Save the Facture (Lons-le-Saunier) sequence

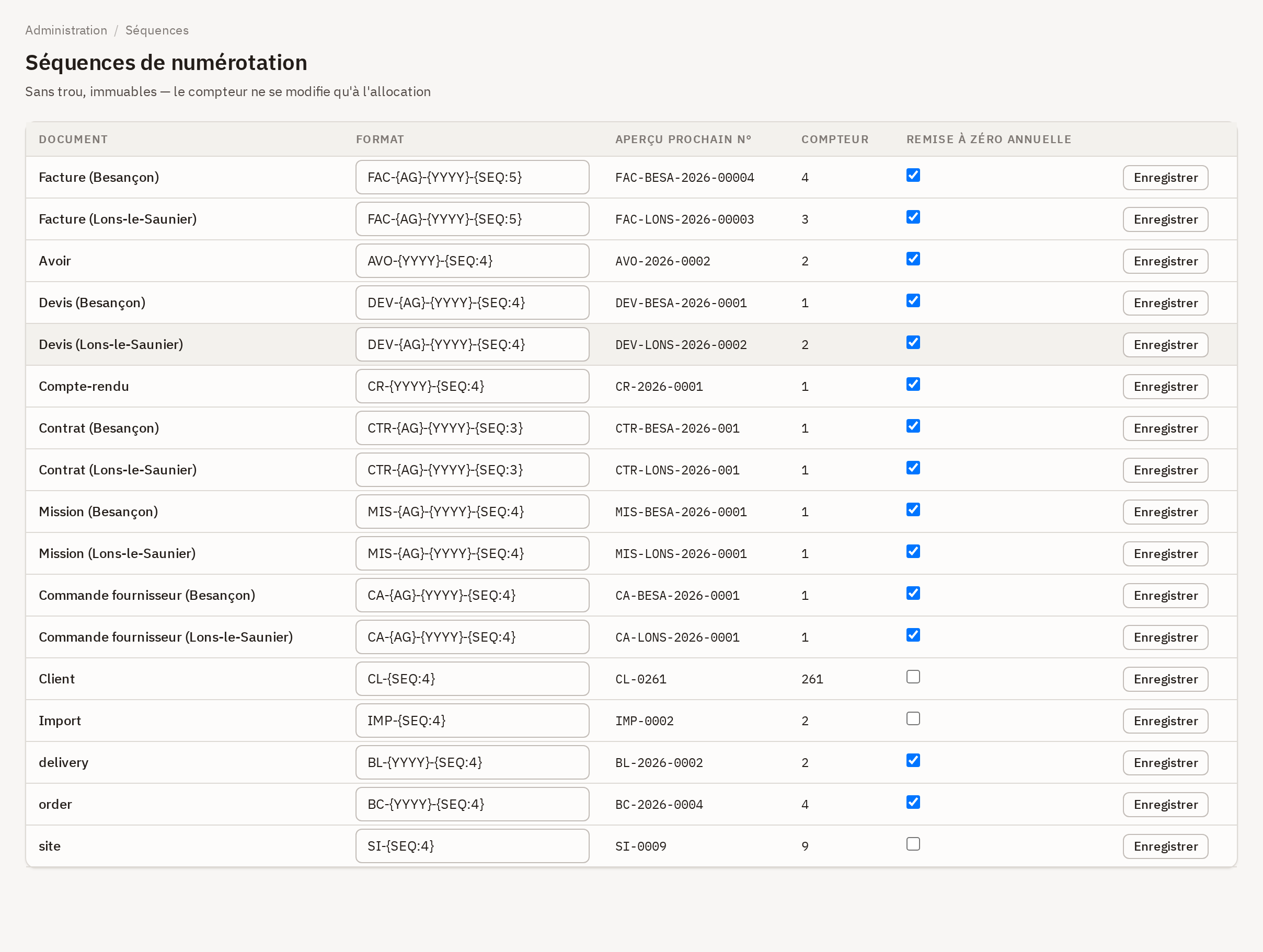(1165, 219)
